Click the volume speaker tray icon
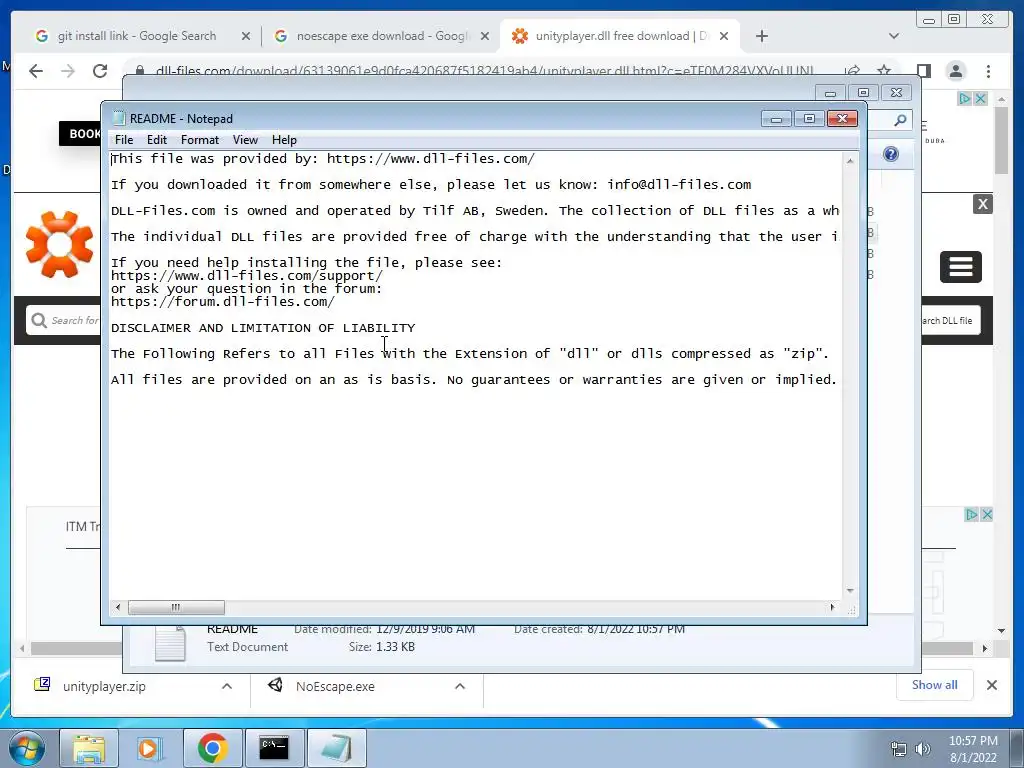This screenshot has width=1024, height=768. (x=922, y=749)
